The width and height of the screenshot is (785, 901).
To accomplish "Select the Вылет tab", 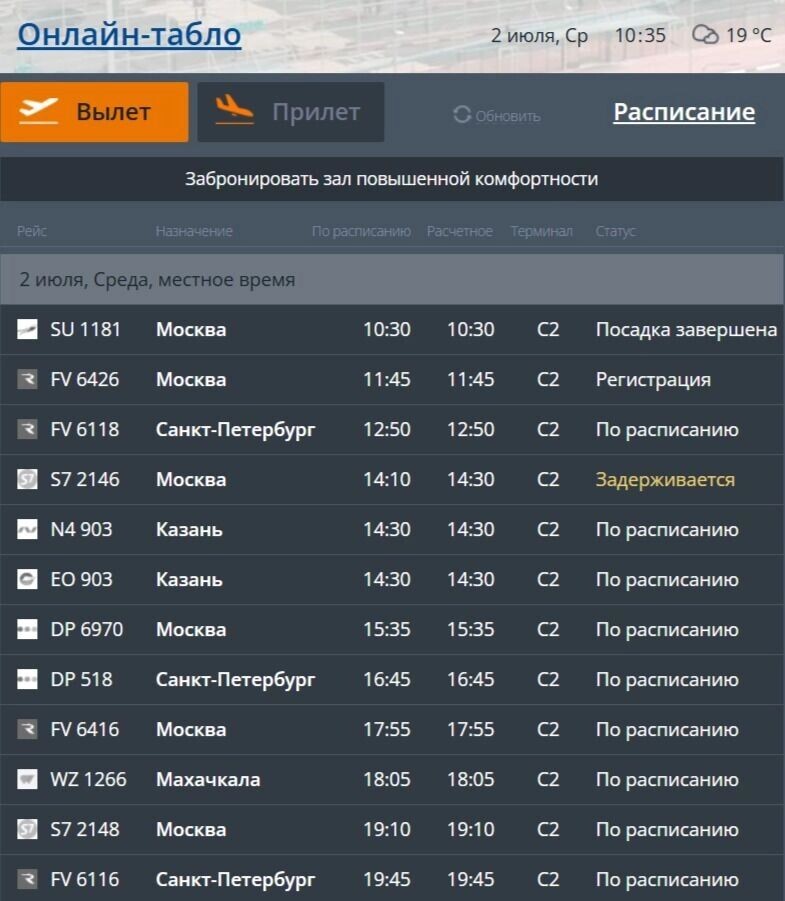I will click(95, 111).
